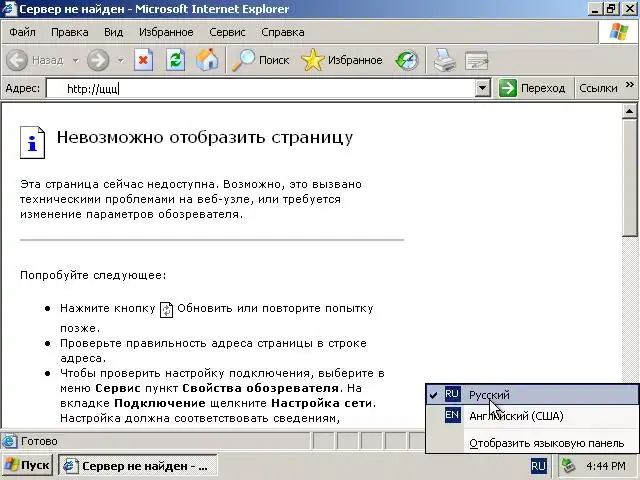Click the Print printer icon
Screen dimensions: 640x480
click(444, 60)
